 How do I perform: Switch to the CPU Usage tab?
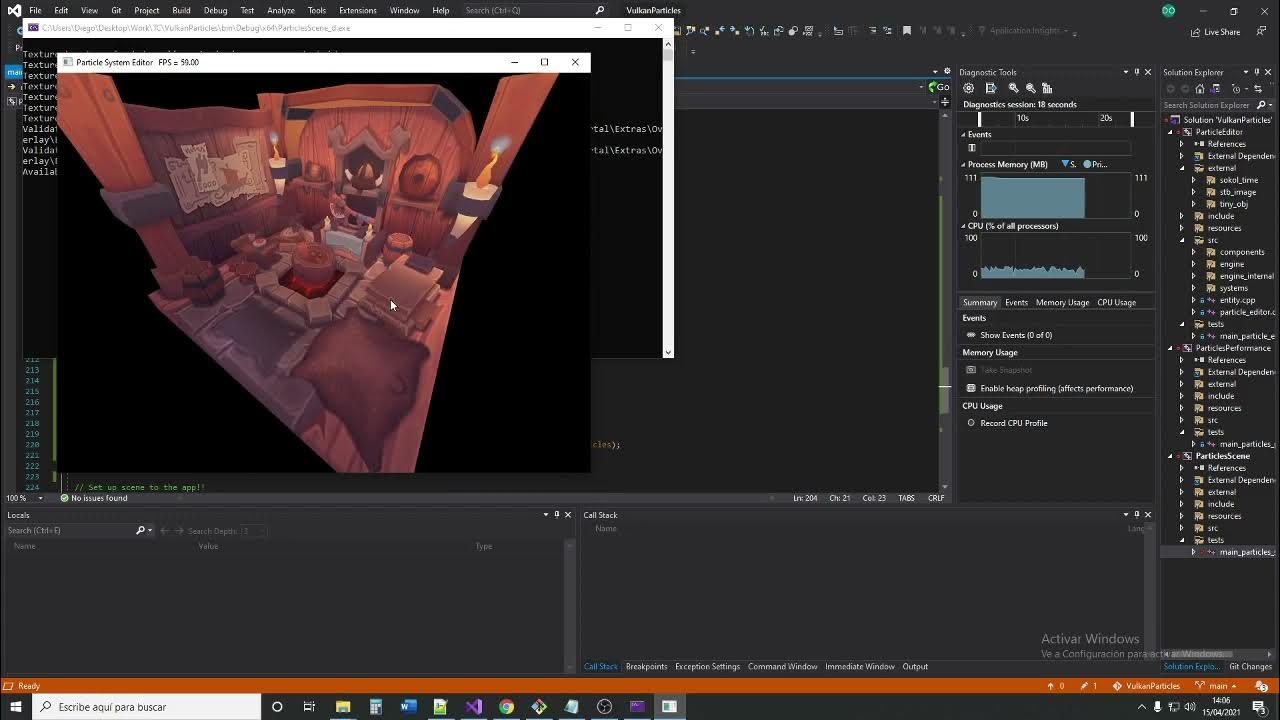click(x=1116, y=302)
